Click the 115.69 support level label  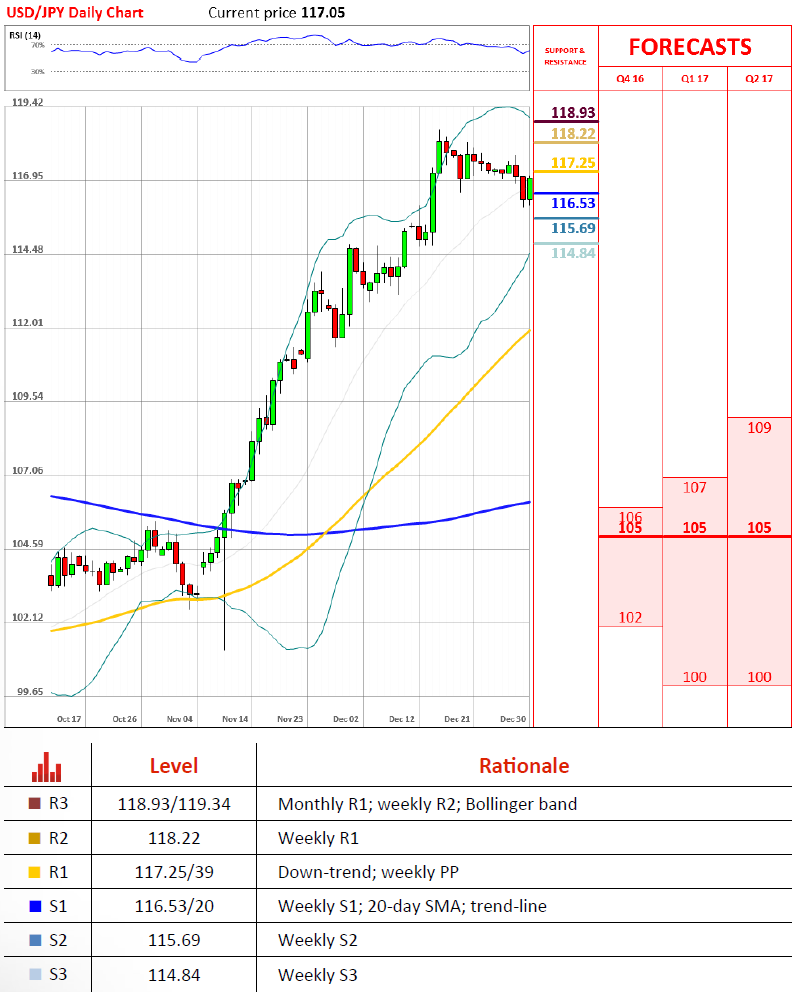coord(573,228)
